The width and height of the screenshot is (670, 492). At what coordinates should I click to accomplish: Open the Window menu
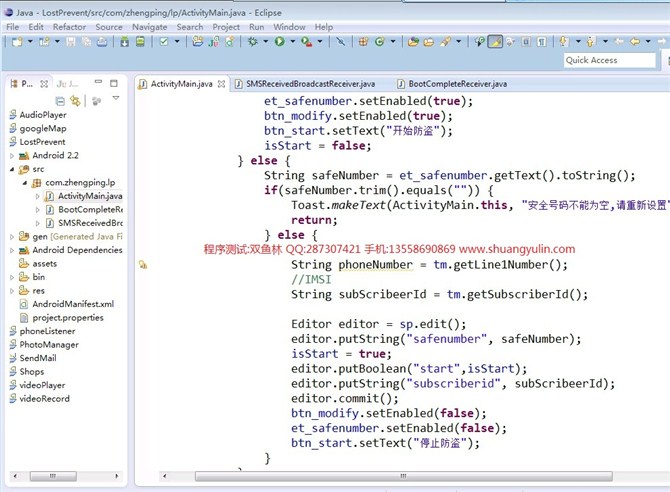click(289, 27)
